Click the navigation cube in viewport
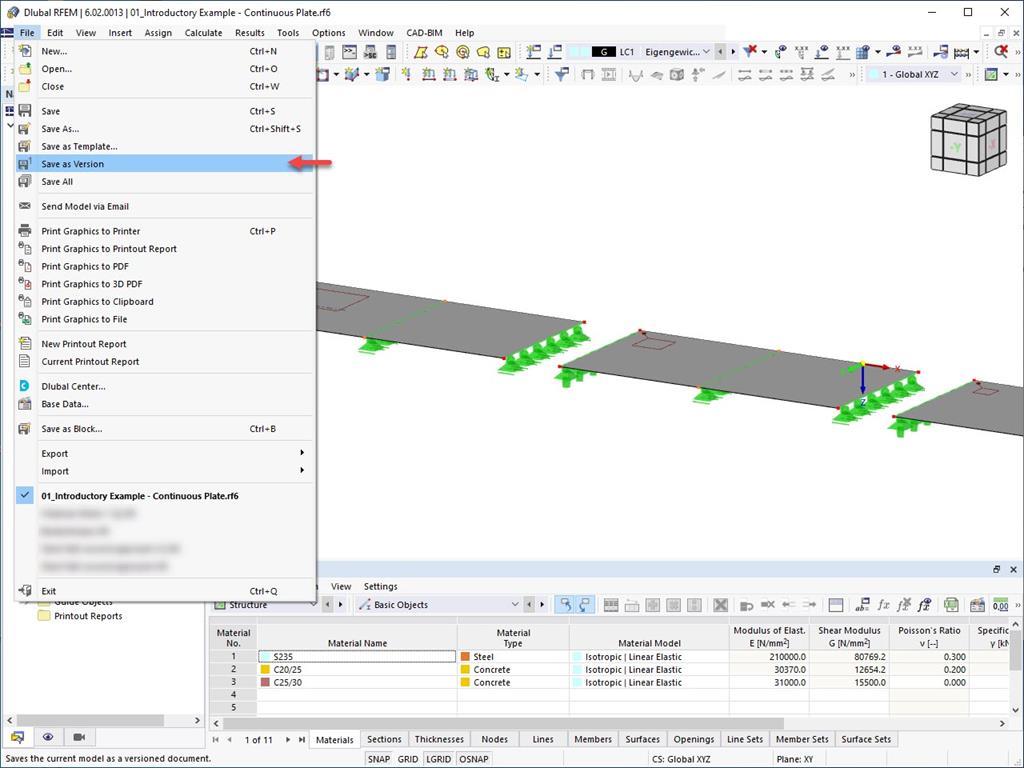This screenshot has height=768, width=1024. click(x=968, y=139)
